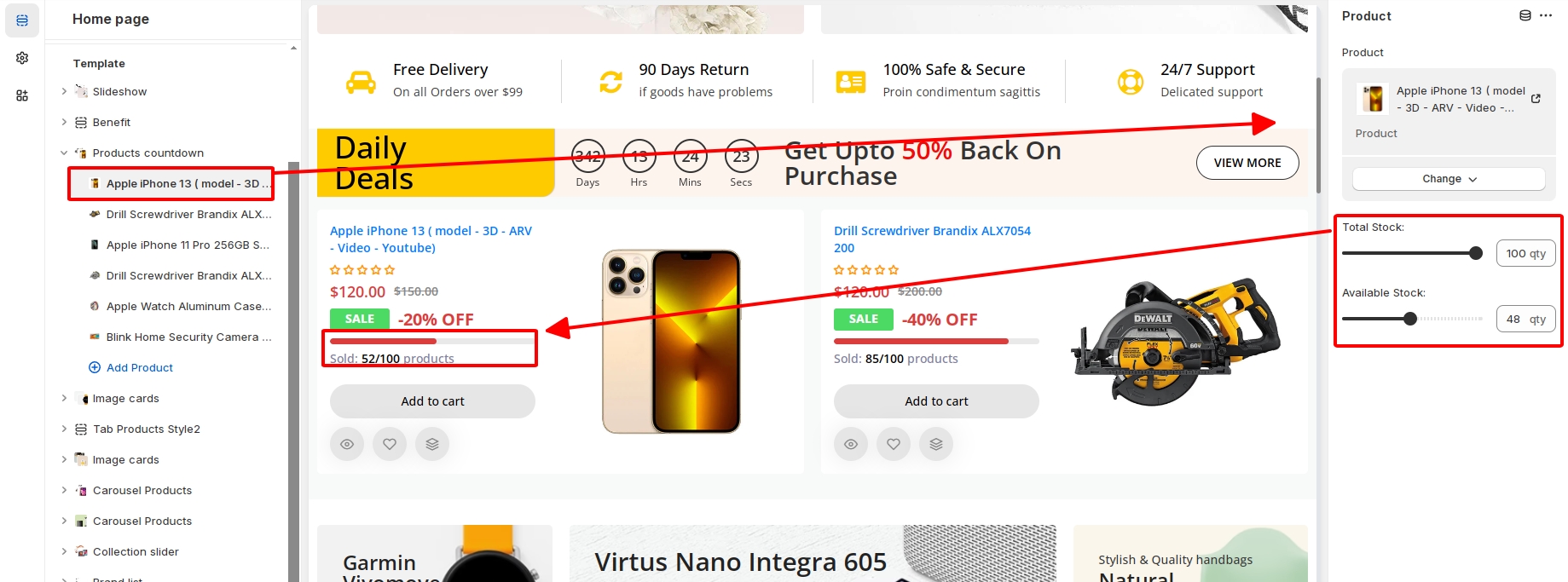Open the Sections icon in left rail
Screen dimensions: 1568x582
coord(22,20)
